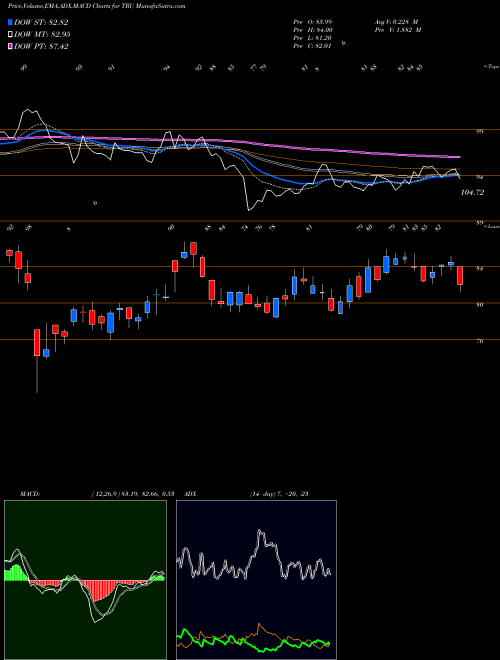
Task: Click the MACD: panel heading
Action: point(29,494)
